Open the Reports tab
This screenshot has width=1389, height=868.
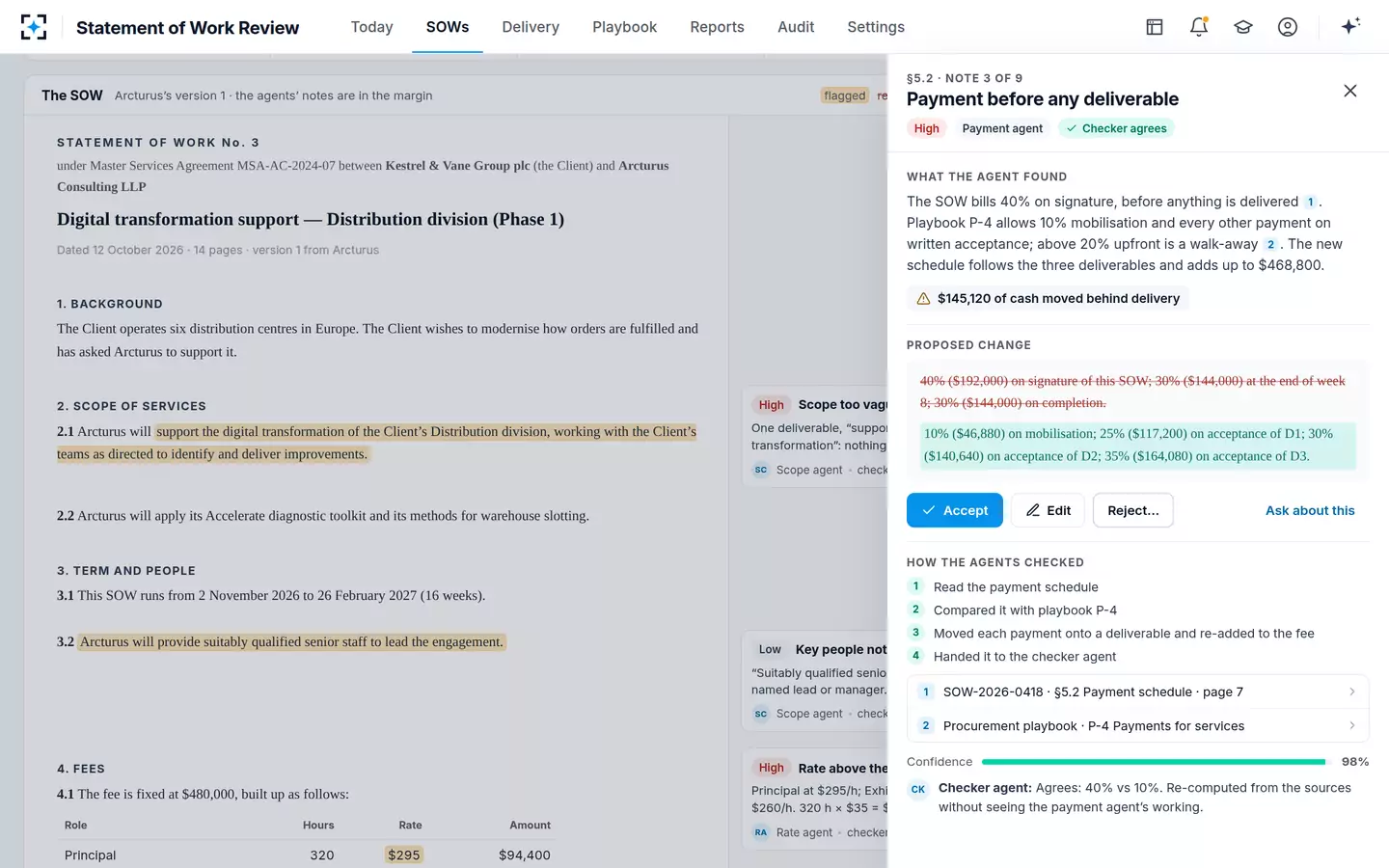[717, 27]
